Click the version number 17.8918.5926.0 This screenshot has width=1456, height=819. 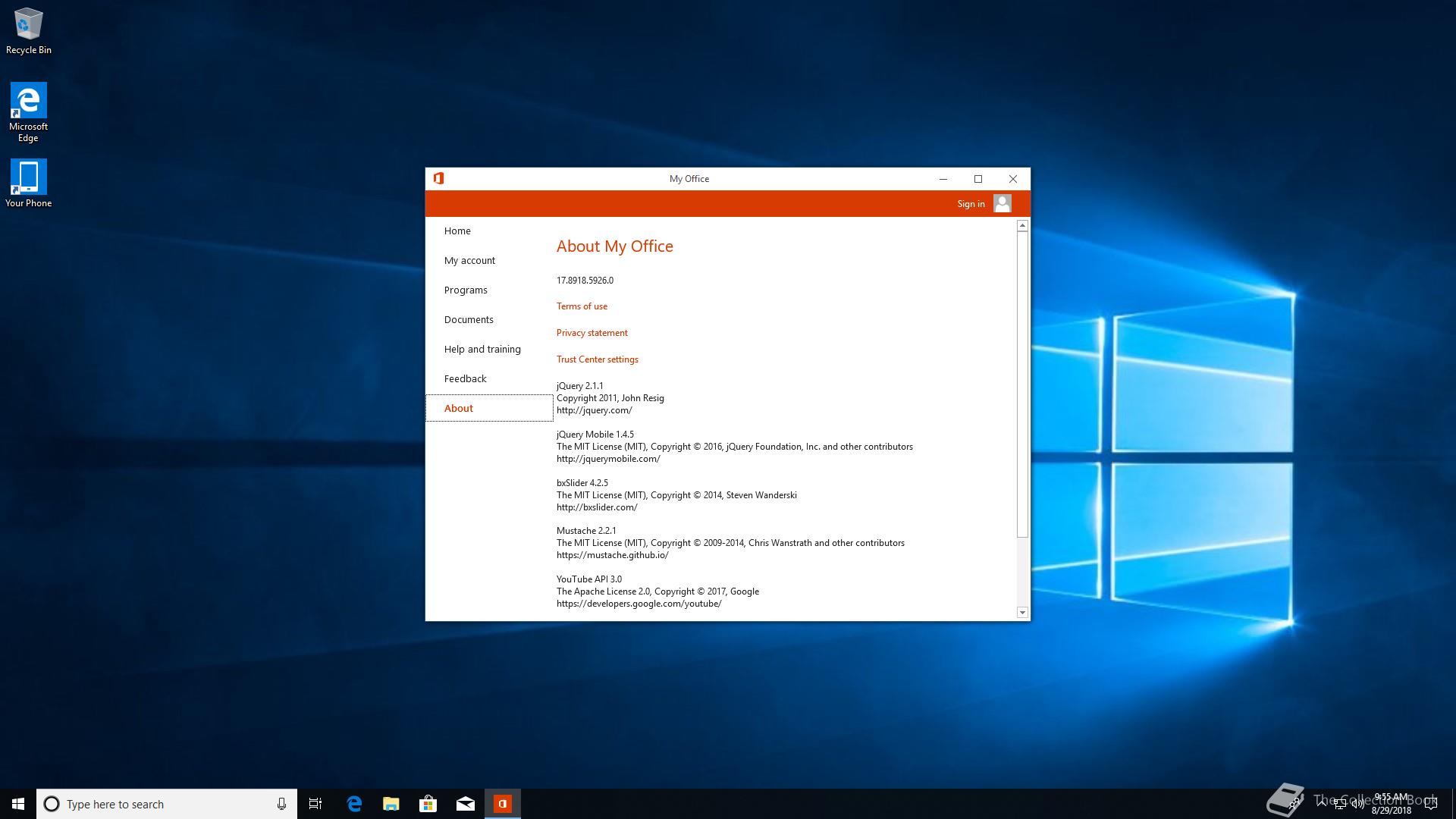585,281
